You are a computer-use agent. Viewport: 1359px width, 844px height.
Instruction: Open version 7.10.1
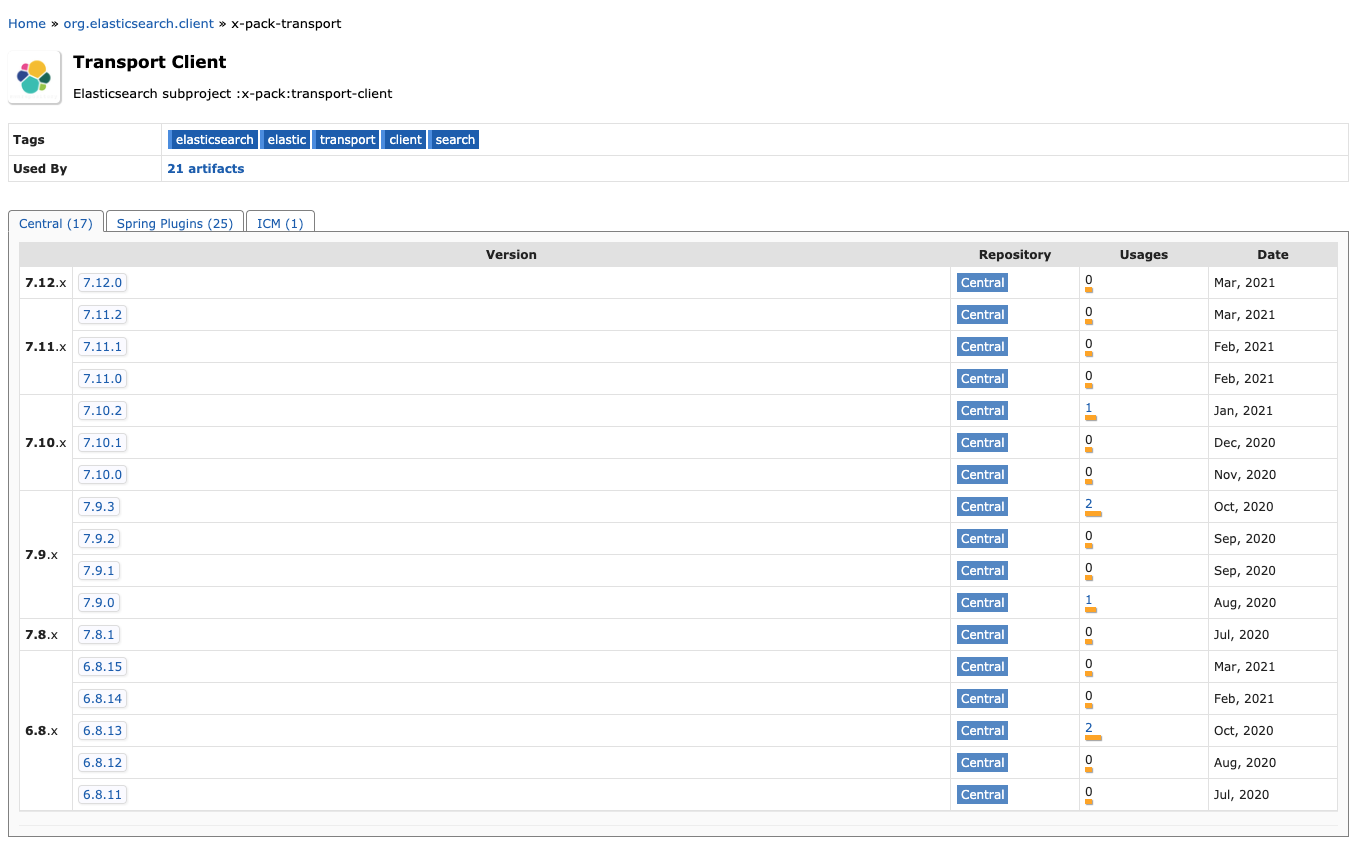point(102,443)
